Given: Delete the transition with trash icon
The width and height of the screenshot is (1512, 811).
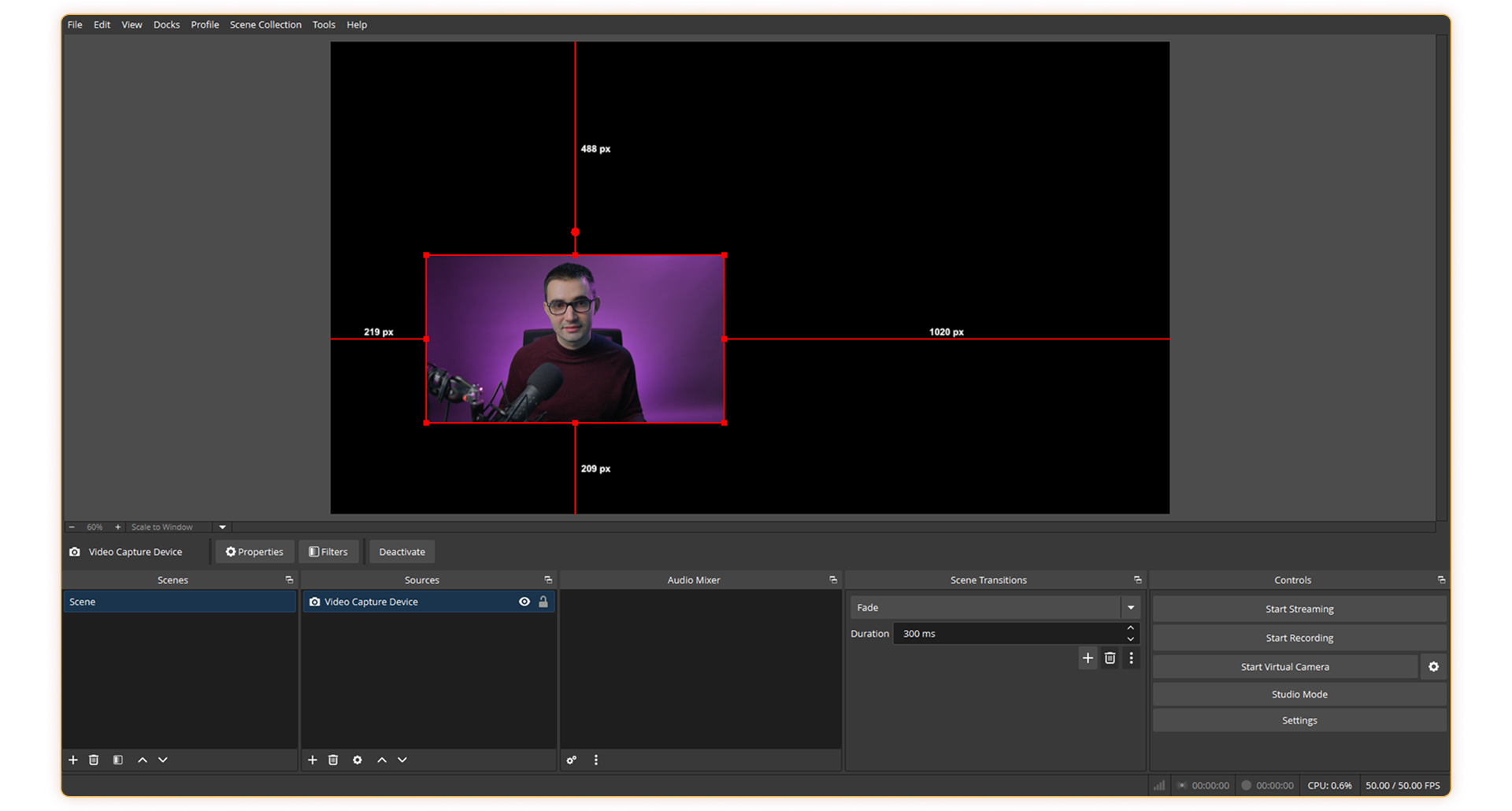Looking at the screenshot, I should tap(1110, 658).
